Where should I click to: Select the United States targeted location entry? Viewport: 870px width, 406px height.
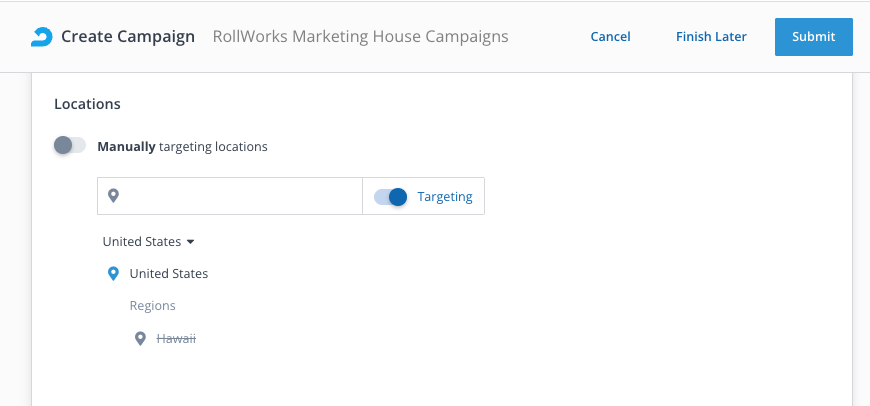pyautogui.click(x=169, y=273)
